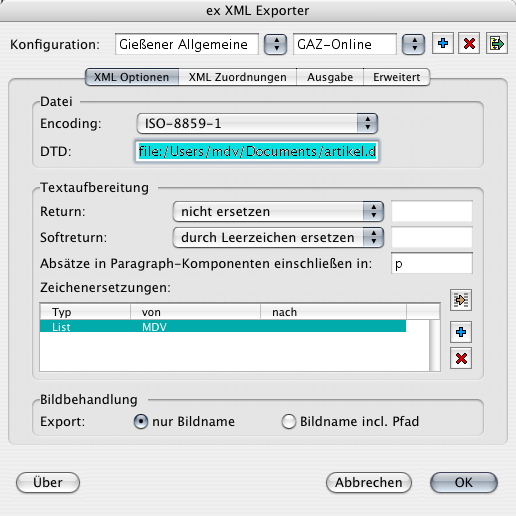Select the 'Bildname incl. Pfad' radio button

(x=288, y=421)
